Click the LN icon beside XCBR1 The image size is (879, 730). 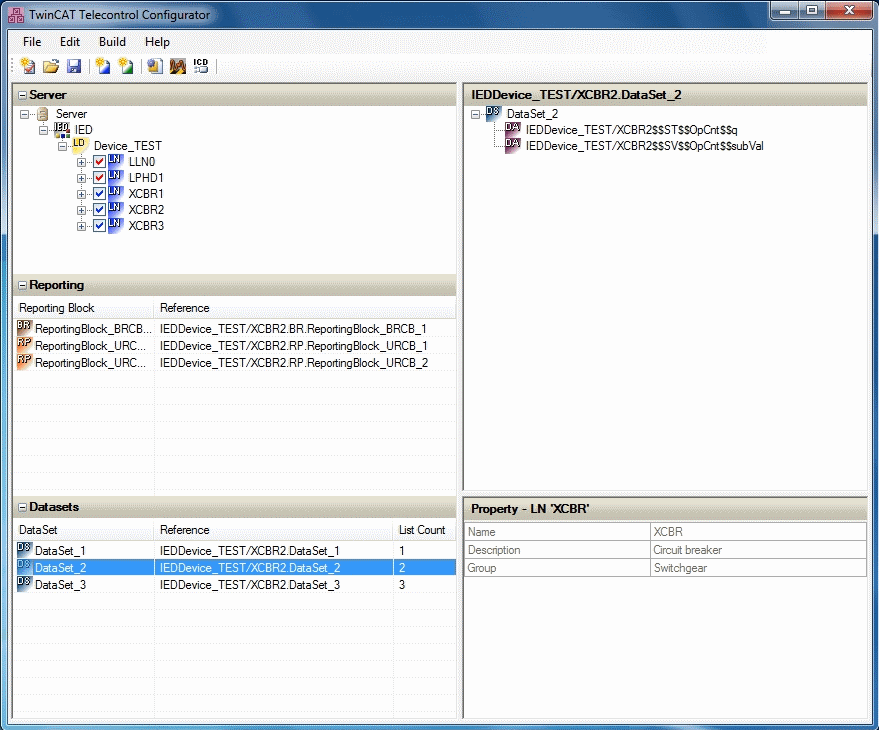(x=115, y=193)
